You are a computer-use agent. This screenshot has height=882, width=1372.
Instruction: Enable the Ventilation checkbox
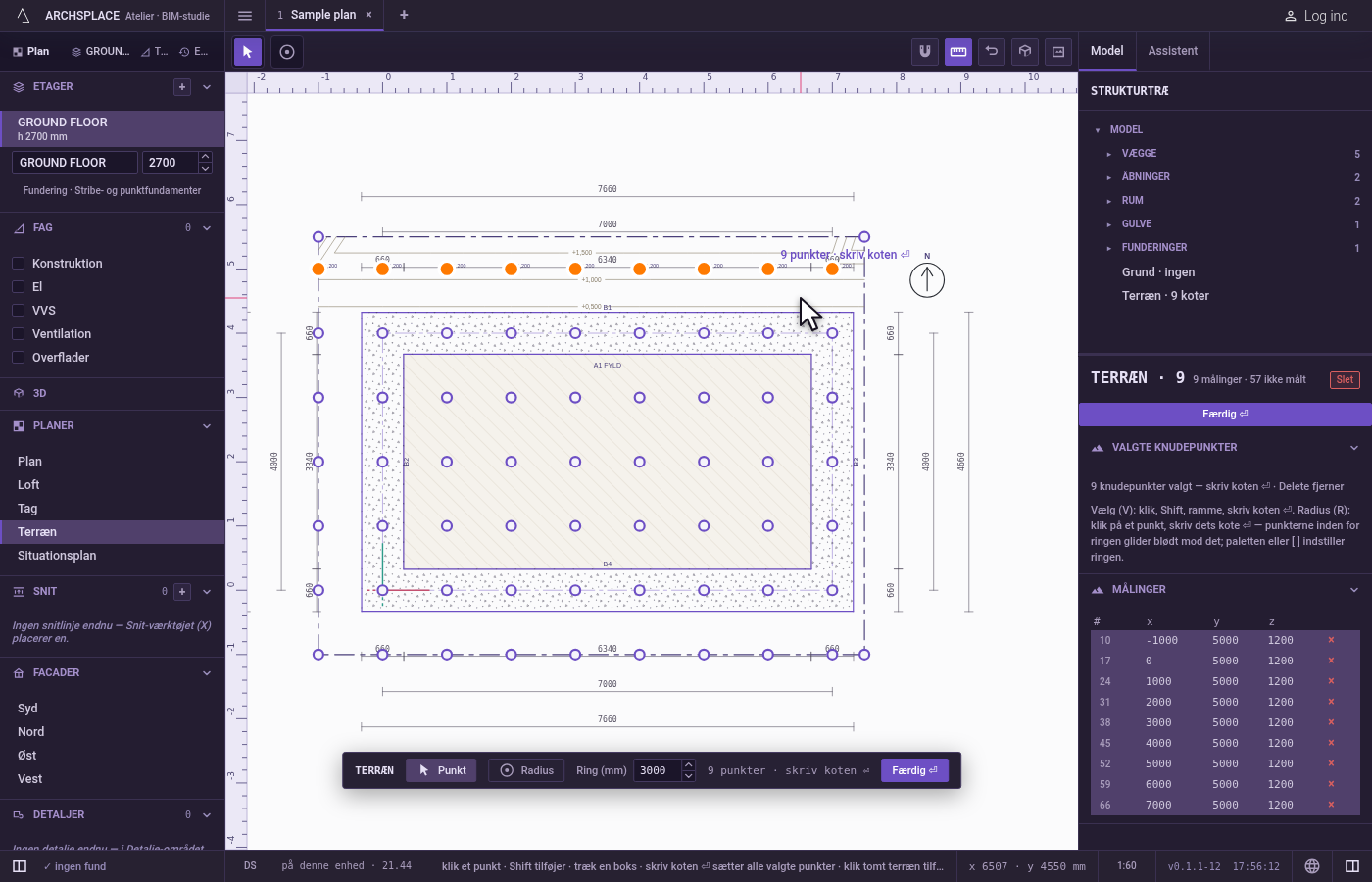point(18,334)
